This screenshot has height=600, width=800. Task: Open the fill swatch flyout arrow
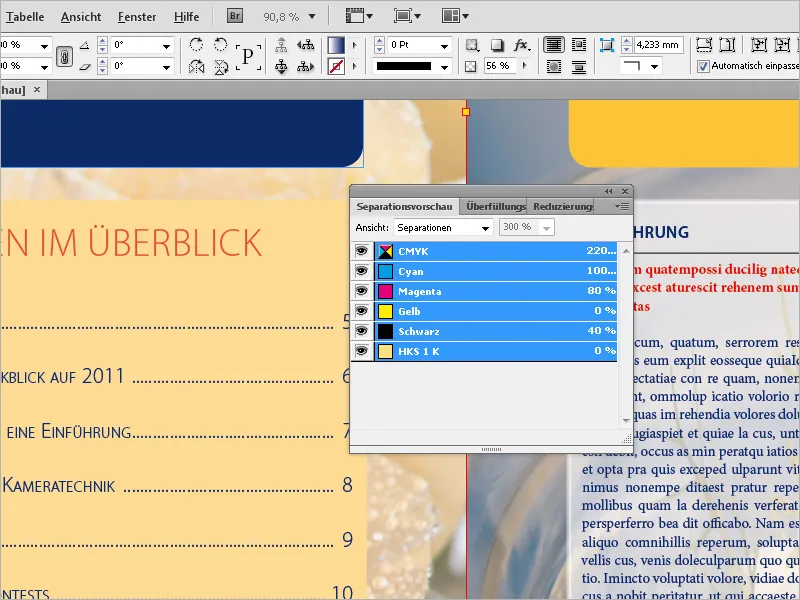(355, 45)
